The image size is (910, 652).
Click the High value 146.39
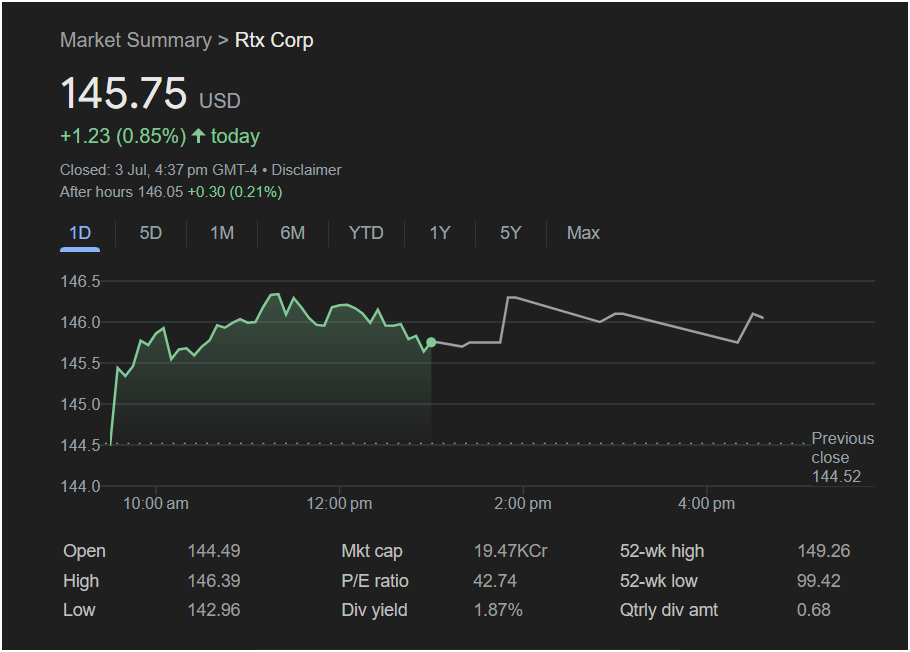click(214, 581)
